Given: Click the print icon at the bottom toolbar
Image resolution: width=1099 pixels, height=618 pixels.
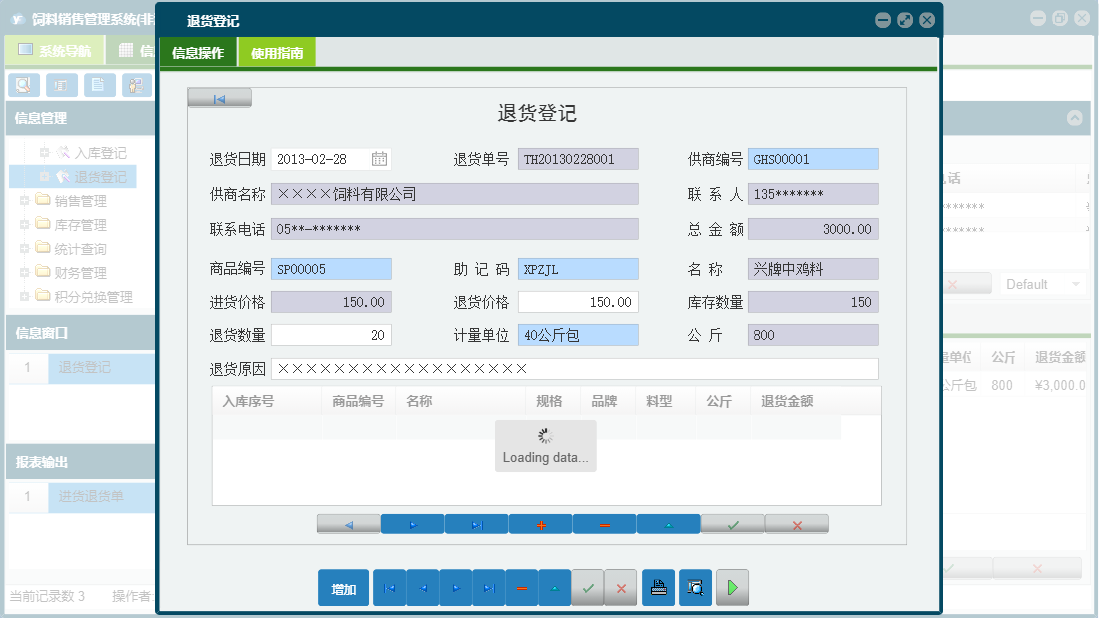Looking at the screenshot, I should [x=658, y=588].
